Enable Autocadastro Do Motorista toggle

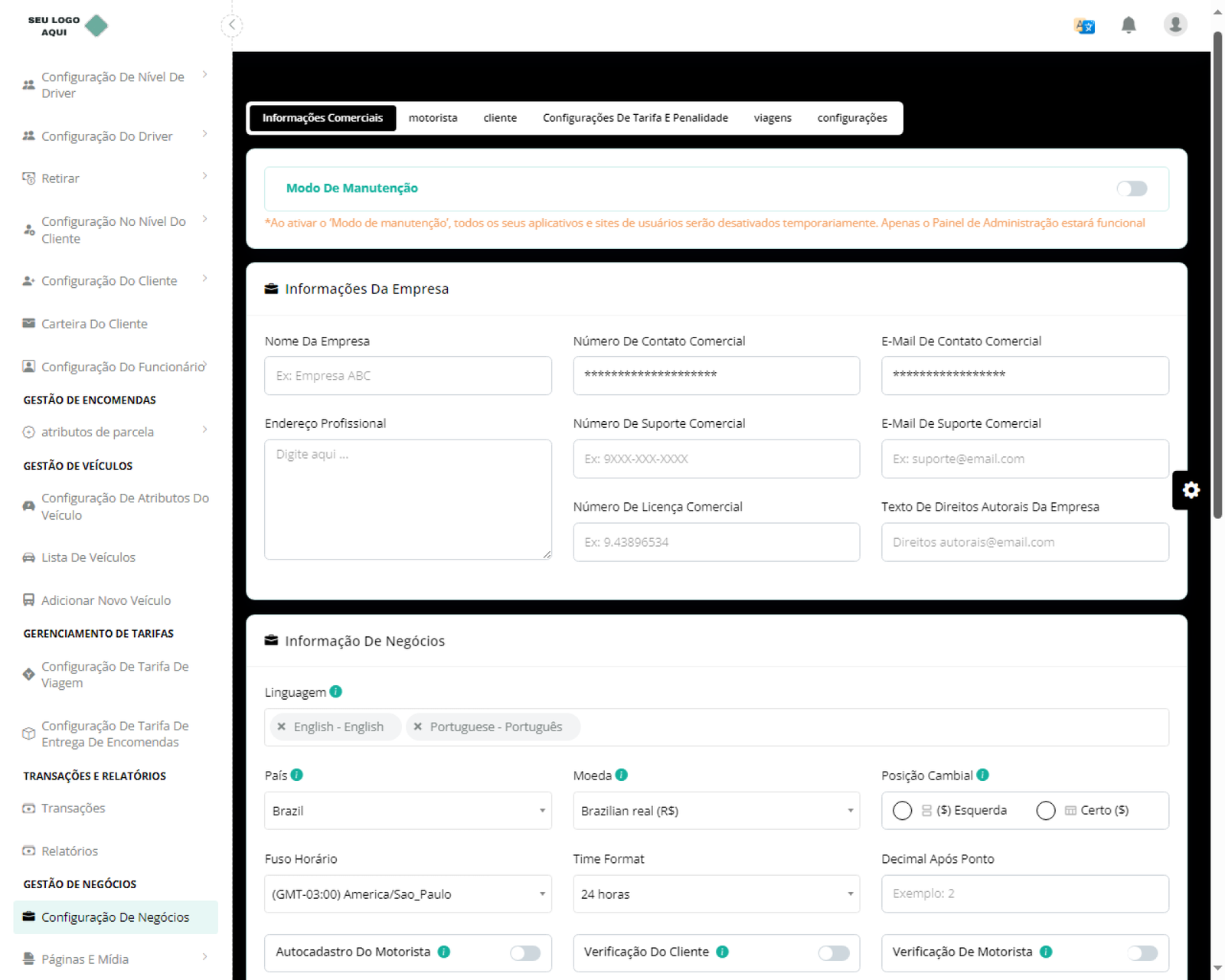pos(525,952)
